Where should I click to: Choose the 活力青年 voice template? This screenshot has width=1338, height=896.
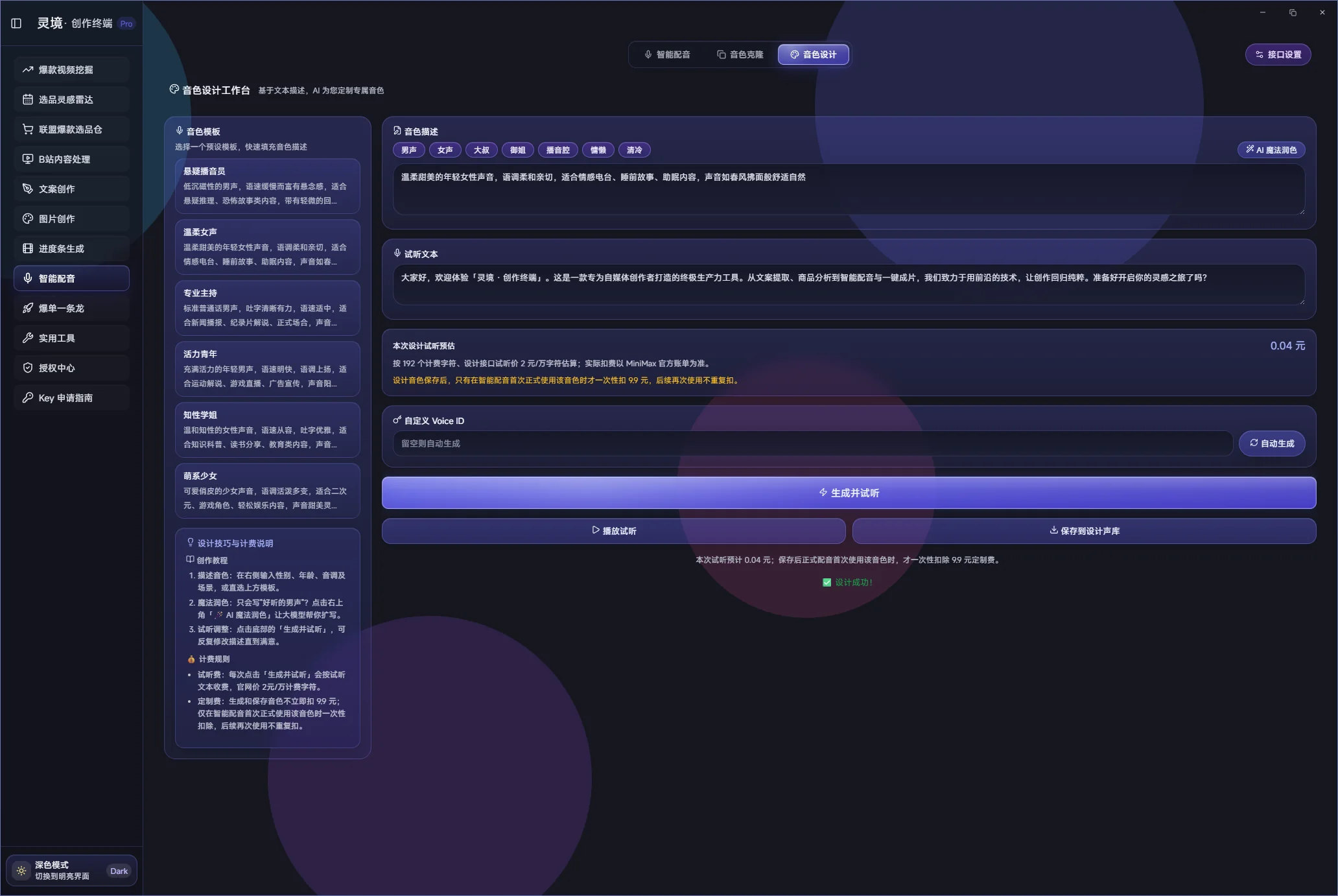267,369
